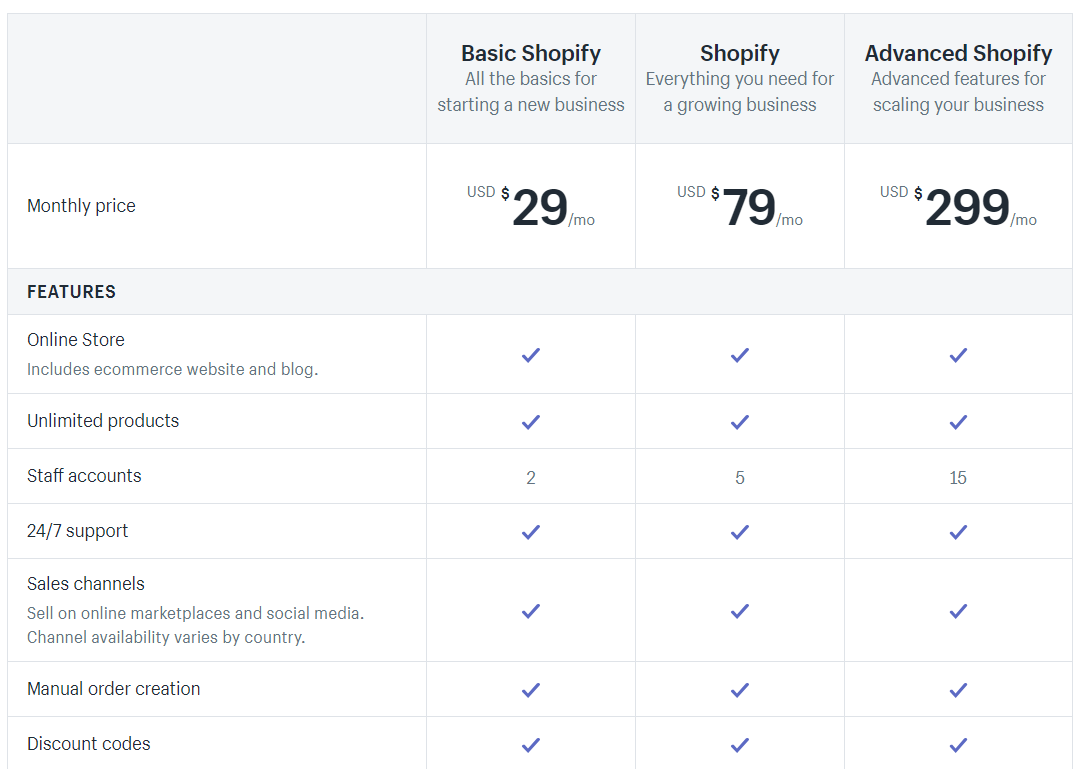Click the Discount codes checkmark under Basic Shopify
Screen dimensions: 1085x769
pyautogui.click(x=531, y=745)
